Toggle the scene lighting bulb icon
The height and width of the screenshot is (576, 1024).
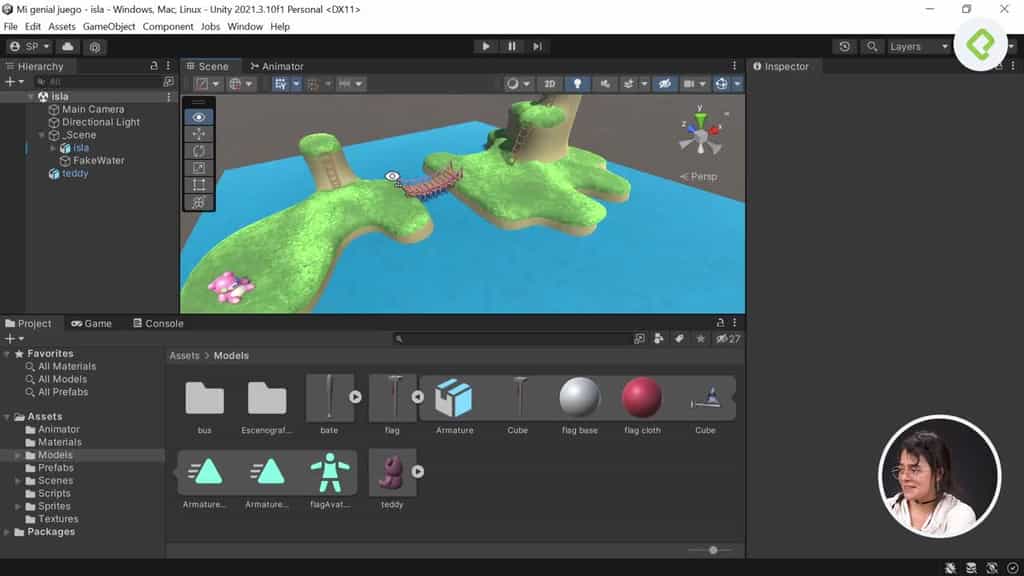tap(578, 83)
